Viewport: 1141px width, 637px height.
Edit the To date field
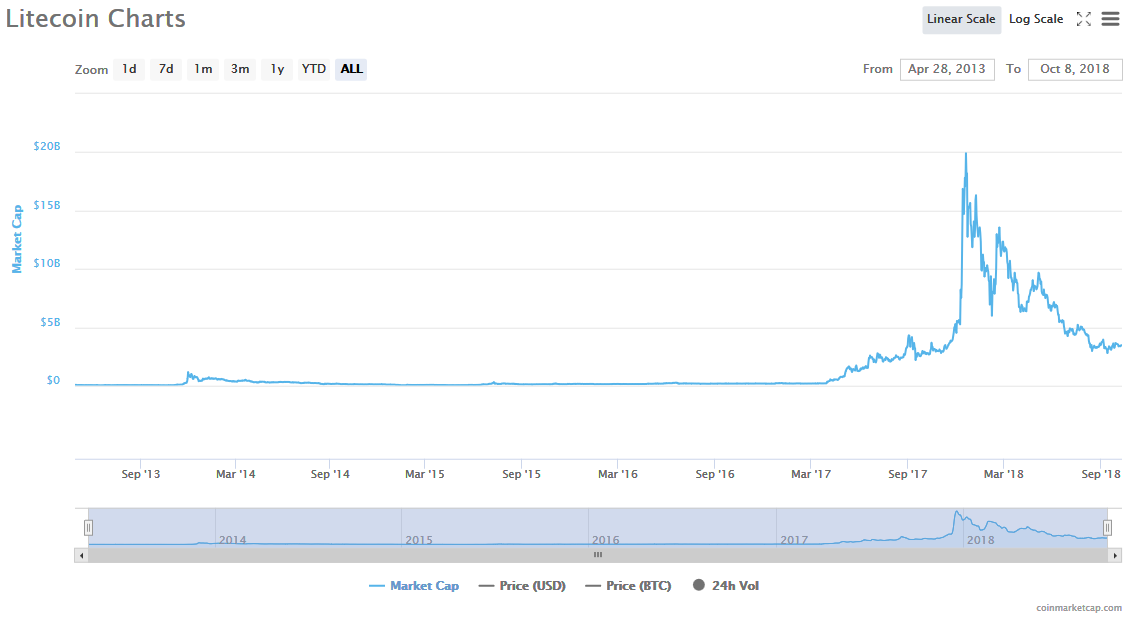1075,69
